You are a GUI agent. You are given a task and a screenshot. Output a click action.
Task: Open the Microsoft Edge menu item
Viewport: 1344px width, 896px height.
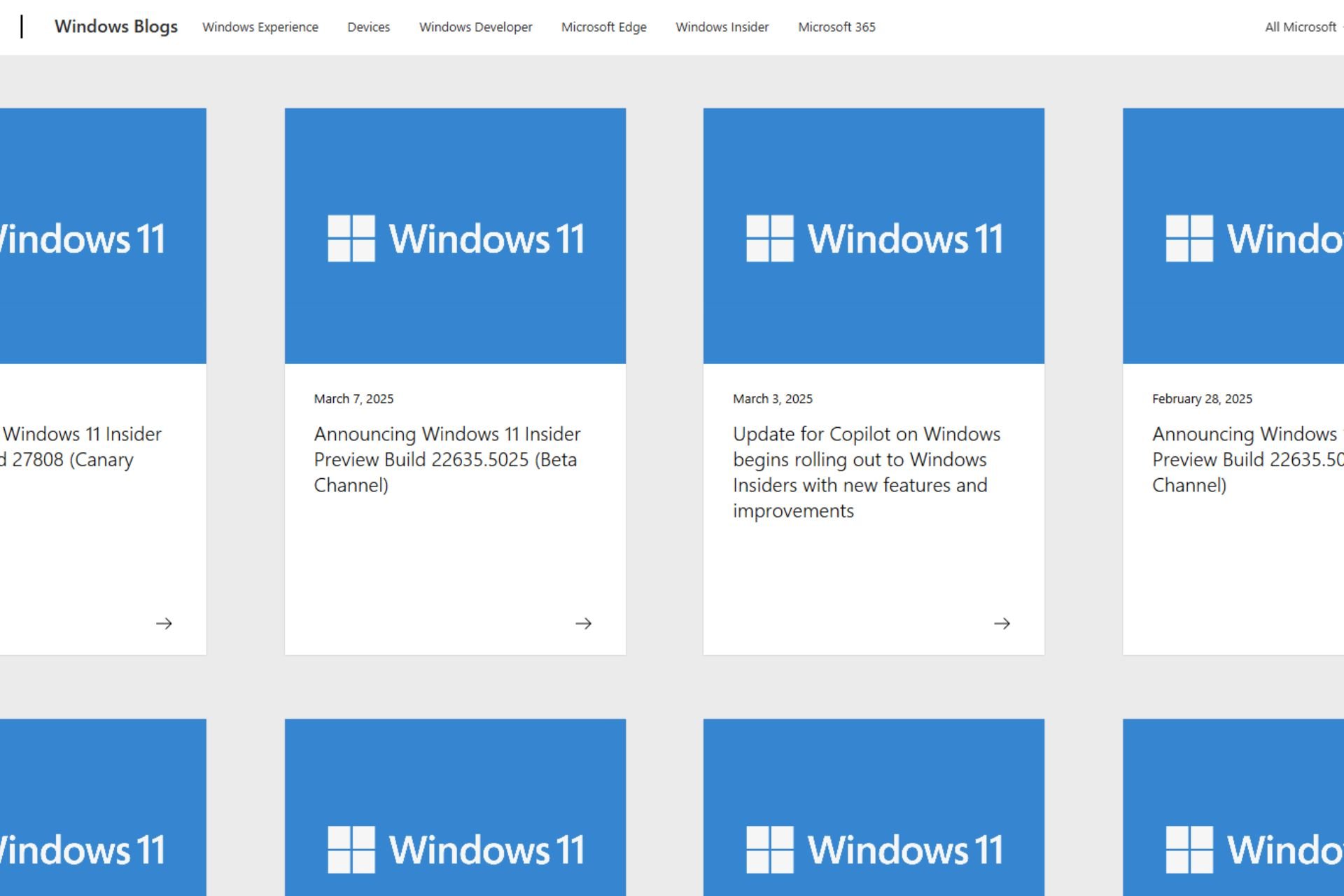pyautogui.click(x=604, y=27)
